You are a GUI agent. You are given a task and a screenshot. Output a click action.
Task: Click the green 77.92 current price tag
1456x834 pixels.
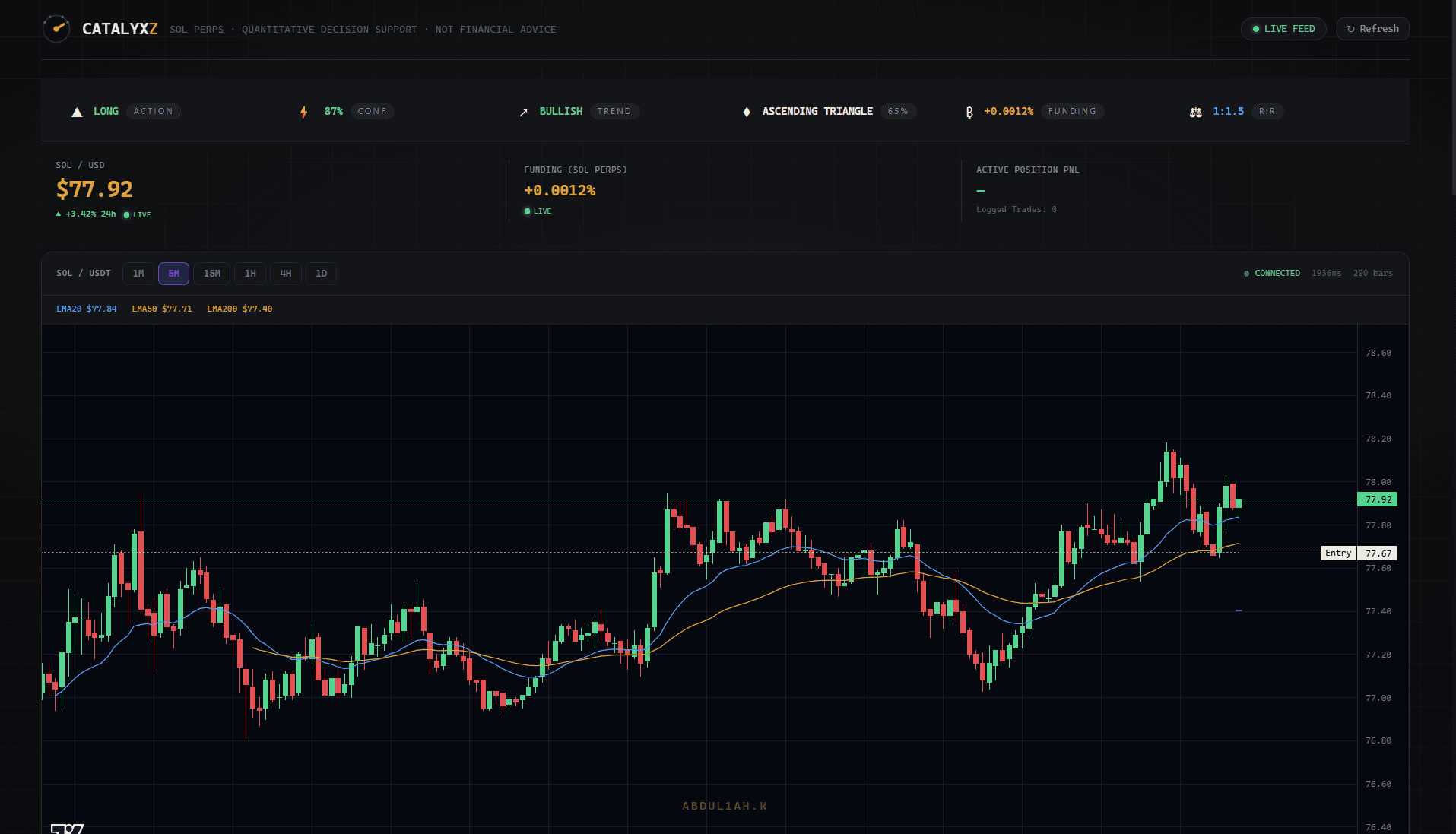1378,499
